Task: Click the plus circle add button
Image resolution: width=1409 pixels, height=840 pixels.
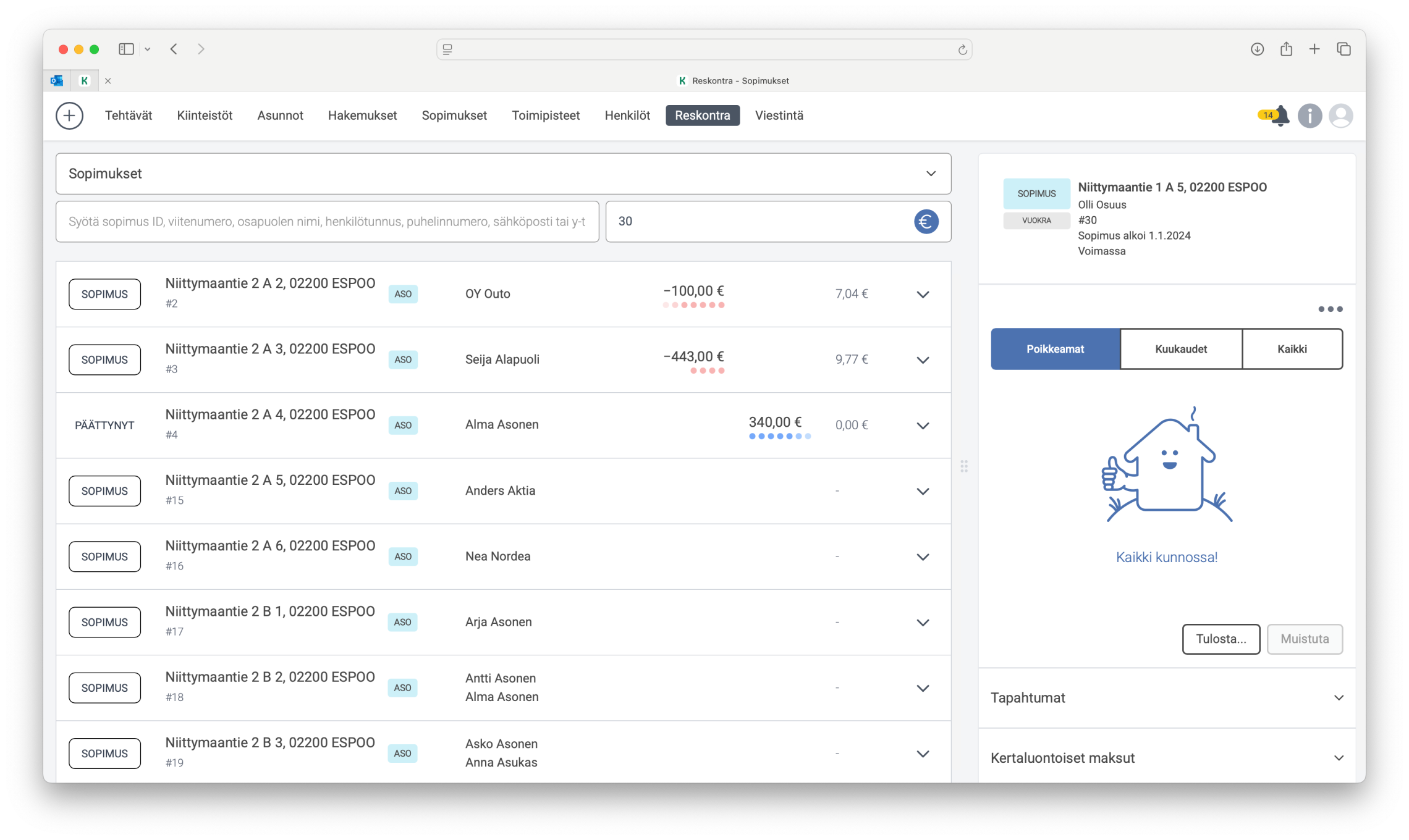Action: (x=69, y=115)
